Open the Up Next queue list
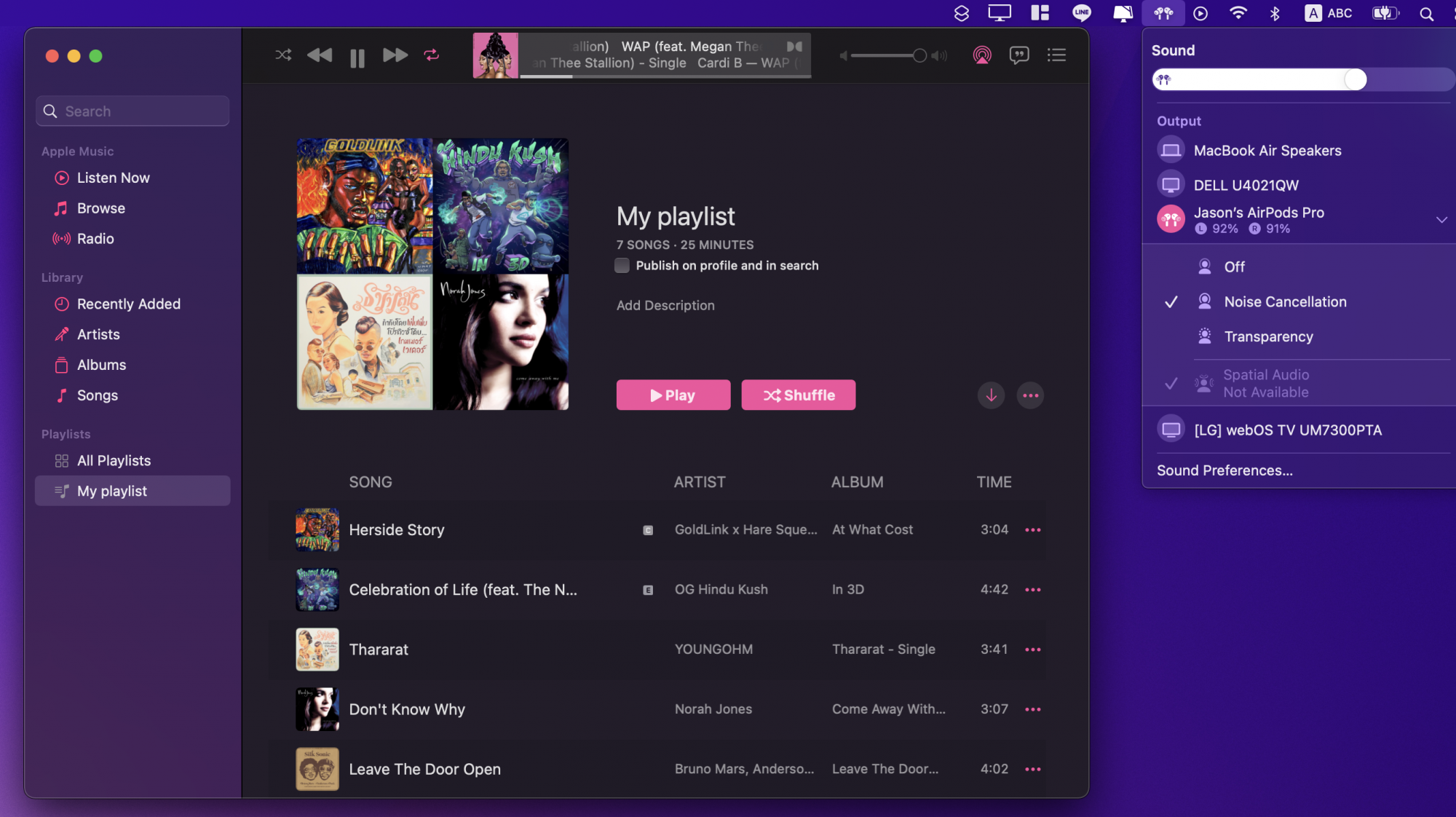 (1056, 55)
